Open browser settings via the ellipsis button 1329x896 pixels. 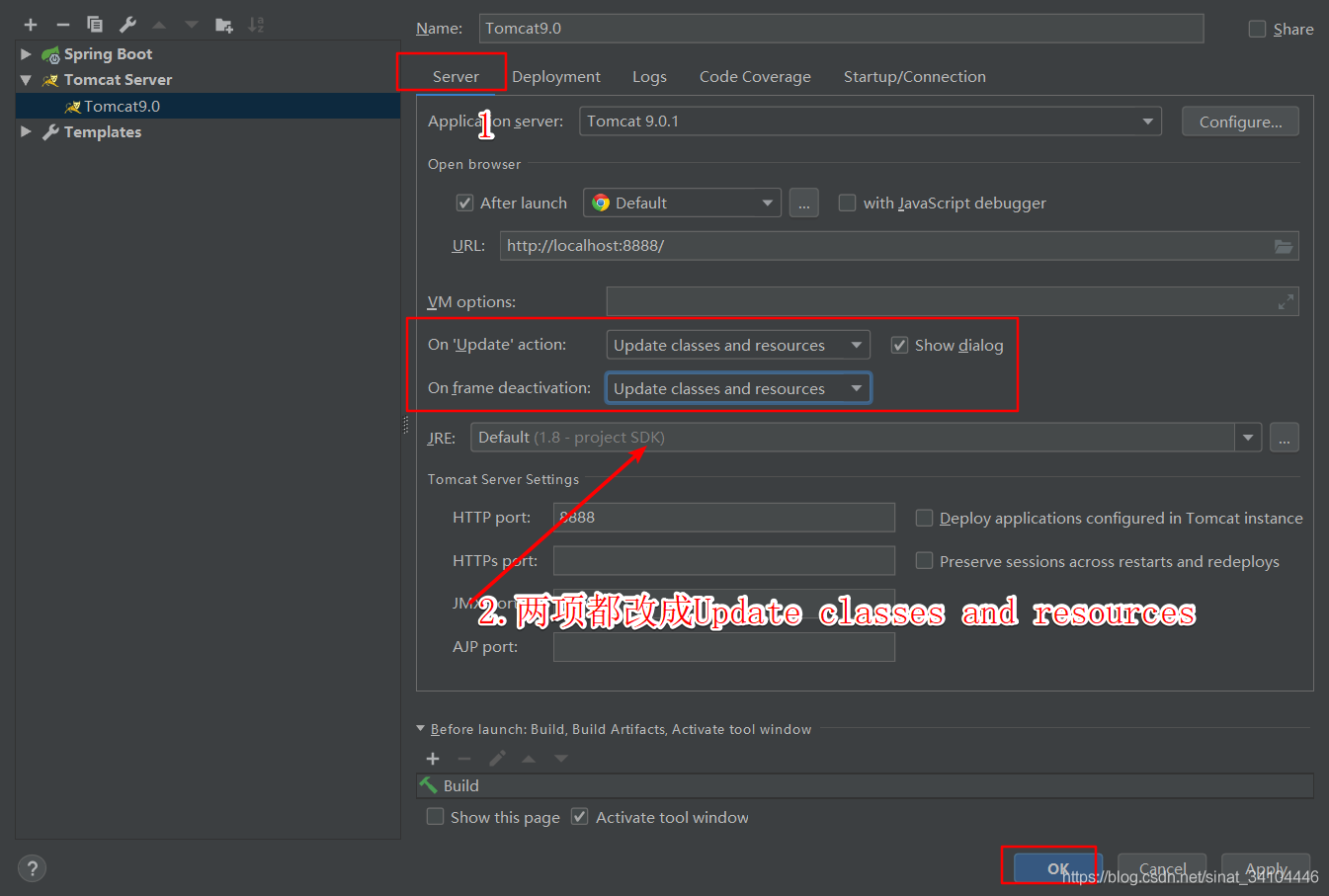tap(803, 202)
